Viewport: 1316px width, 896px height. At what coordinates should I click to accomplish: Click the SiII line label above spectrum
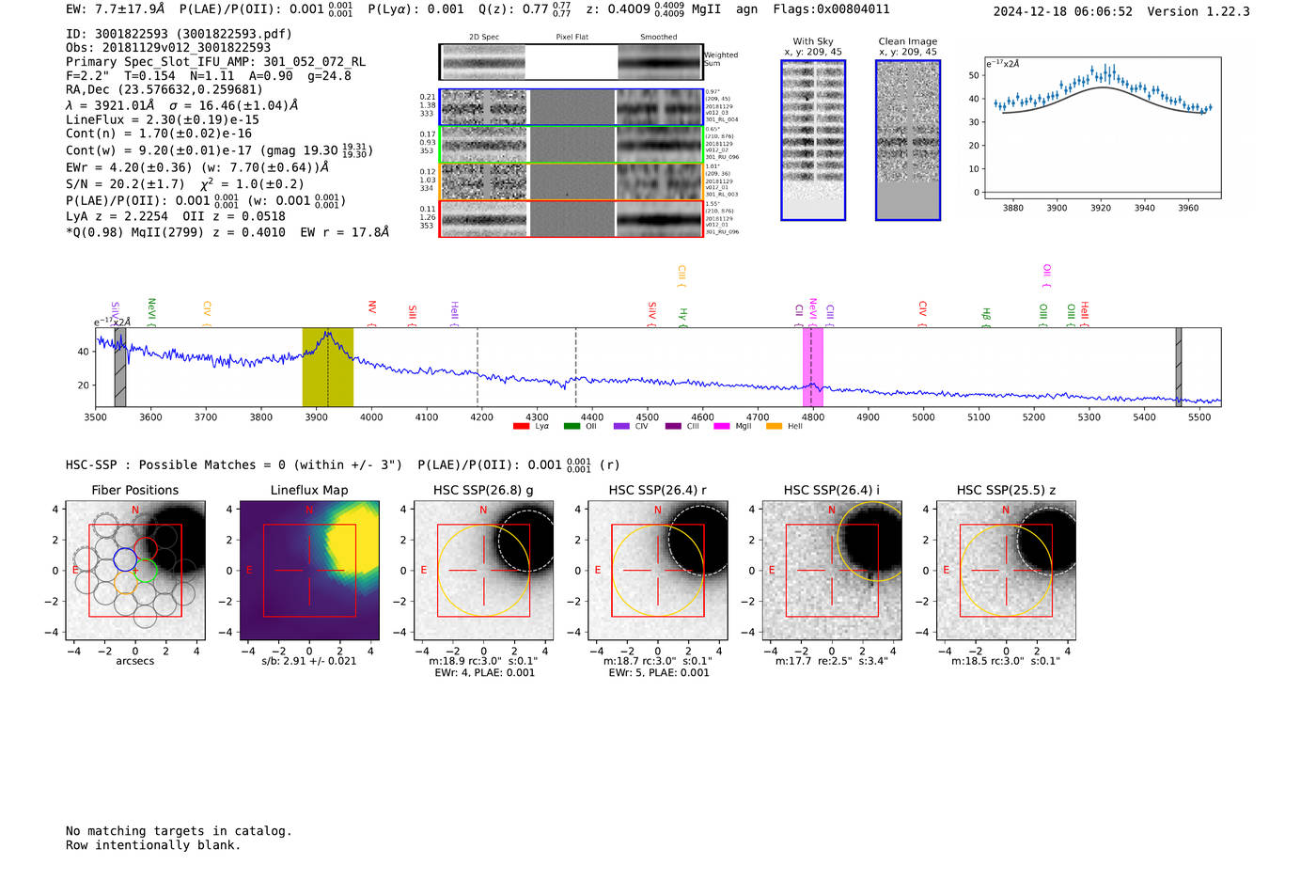(x=412, y=316)
